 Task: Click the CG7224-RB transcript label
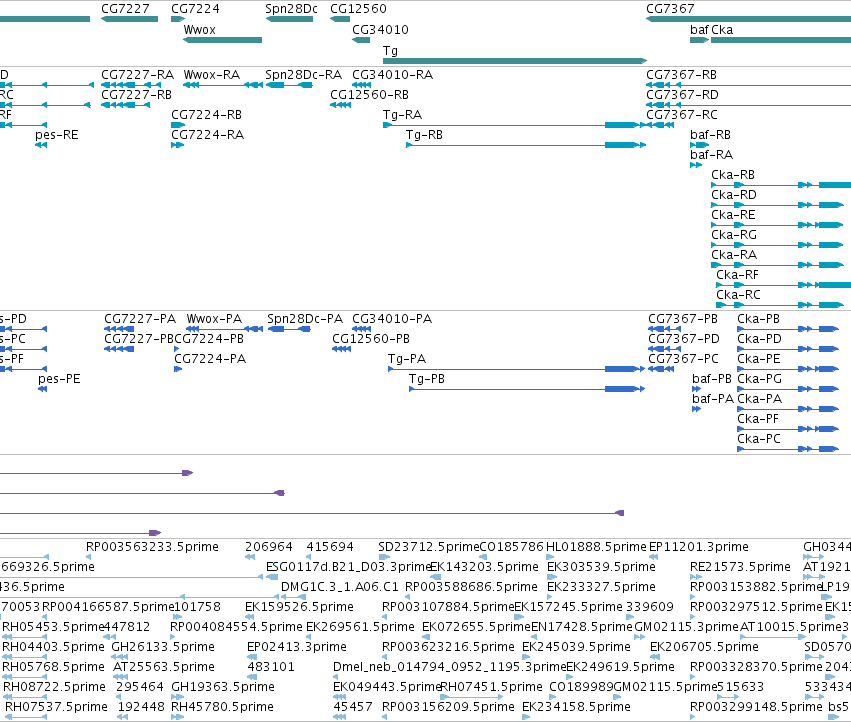click(x=207, y=115)
